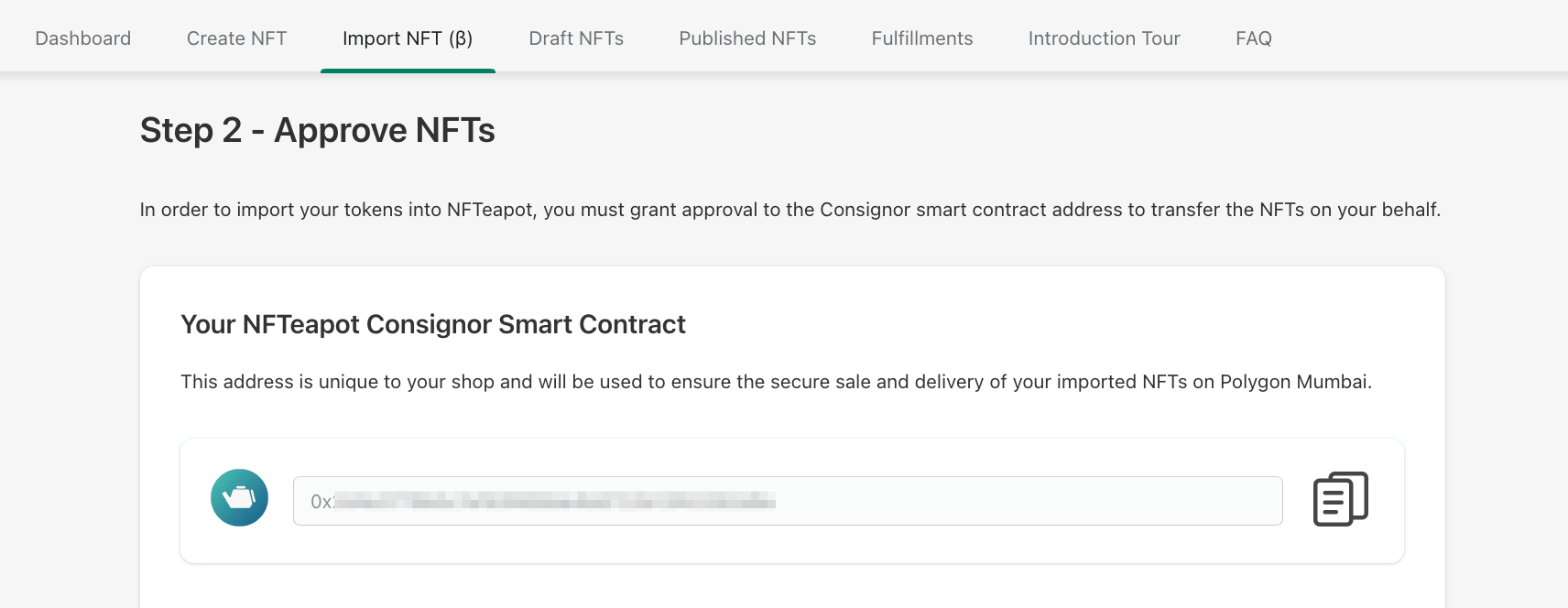Image resolution: width=1568 pixels, height=608 pixels.
Task: Click the teal NFTeapot teapot logo icon
Action: click(239, 498)
